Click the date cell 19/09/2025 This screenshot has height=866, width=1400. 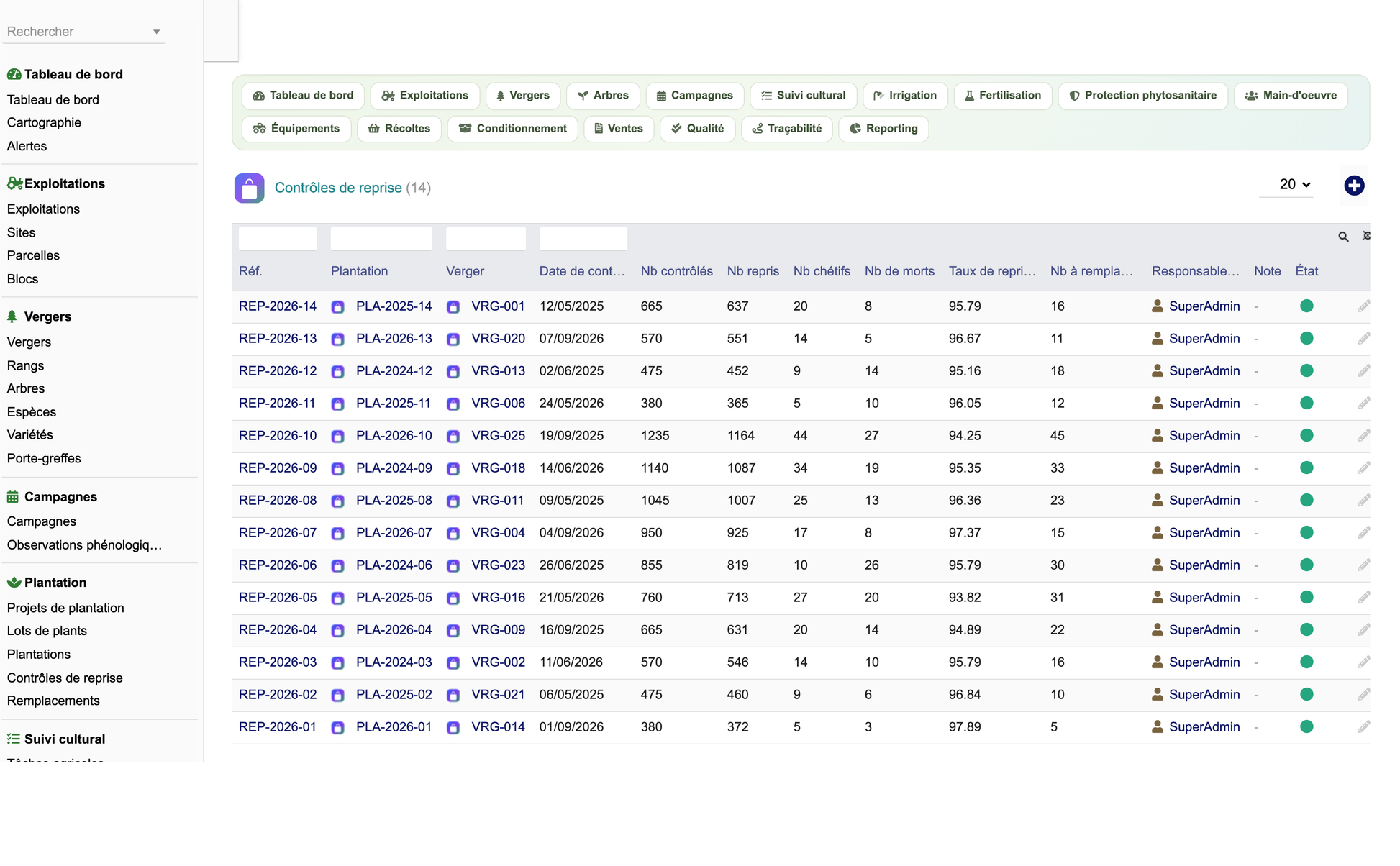coord(571,436)
